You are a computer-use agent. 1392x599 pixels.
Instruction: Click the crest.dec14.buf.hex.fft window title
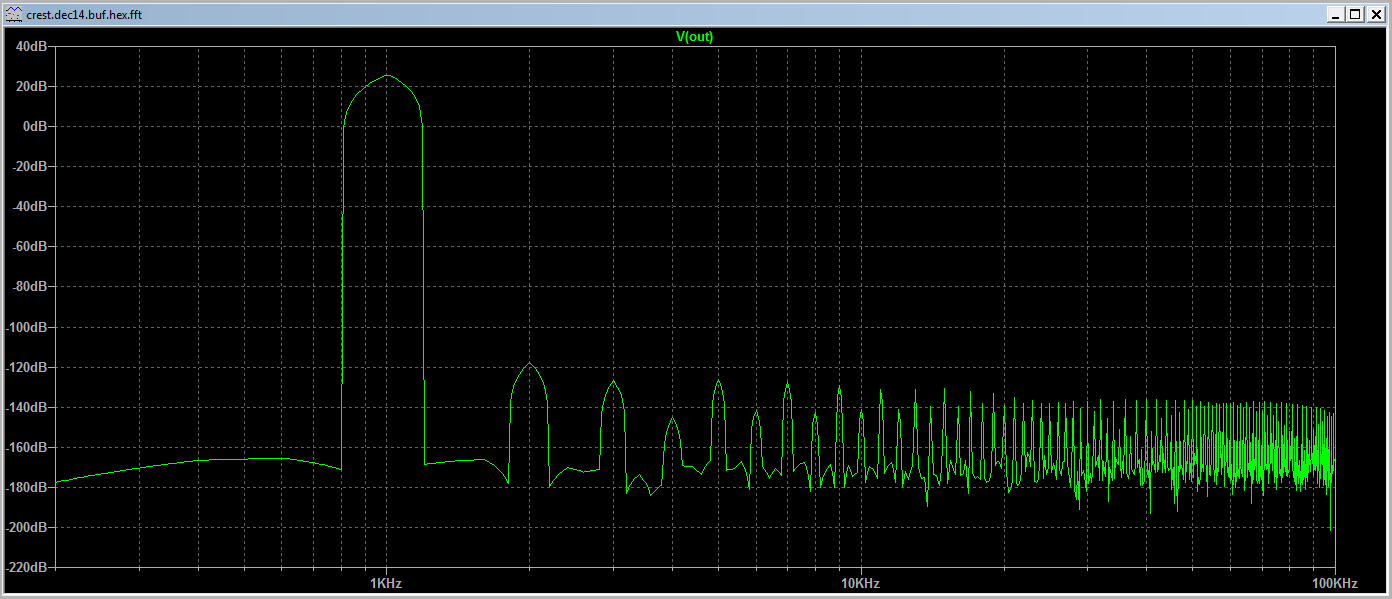coord(84,15)
